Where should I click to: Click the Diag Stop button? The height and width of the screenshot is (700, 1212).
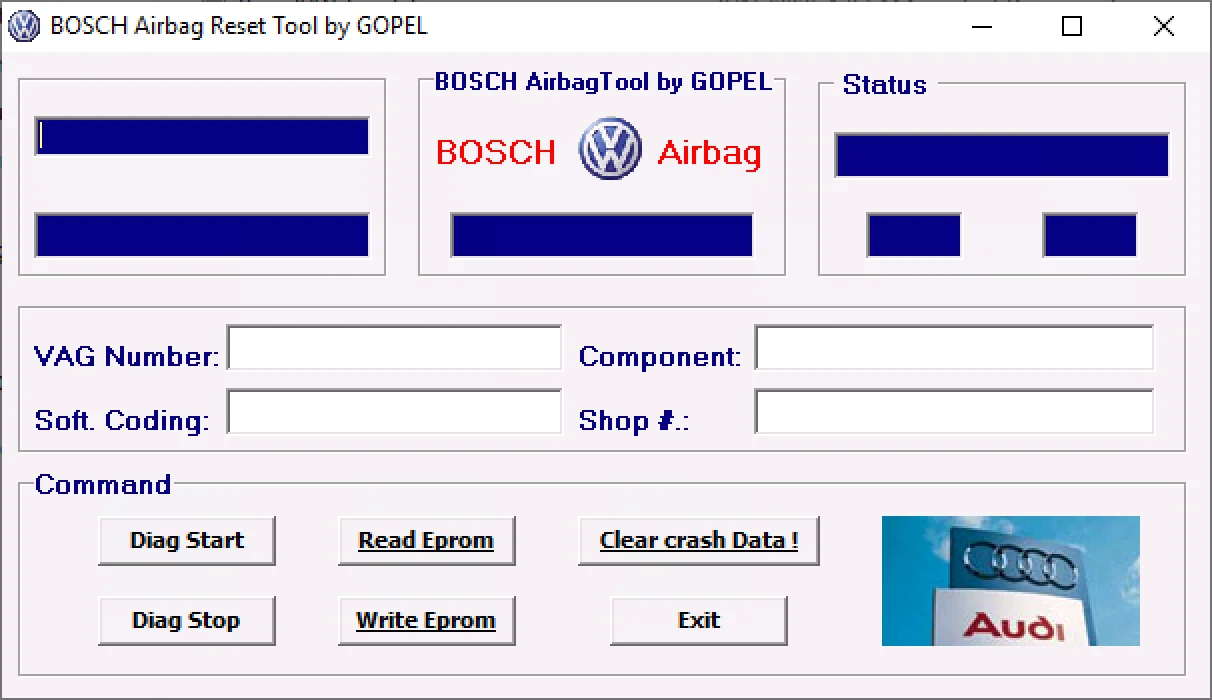tap(187, 620)
